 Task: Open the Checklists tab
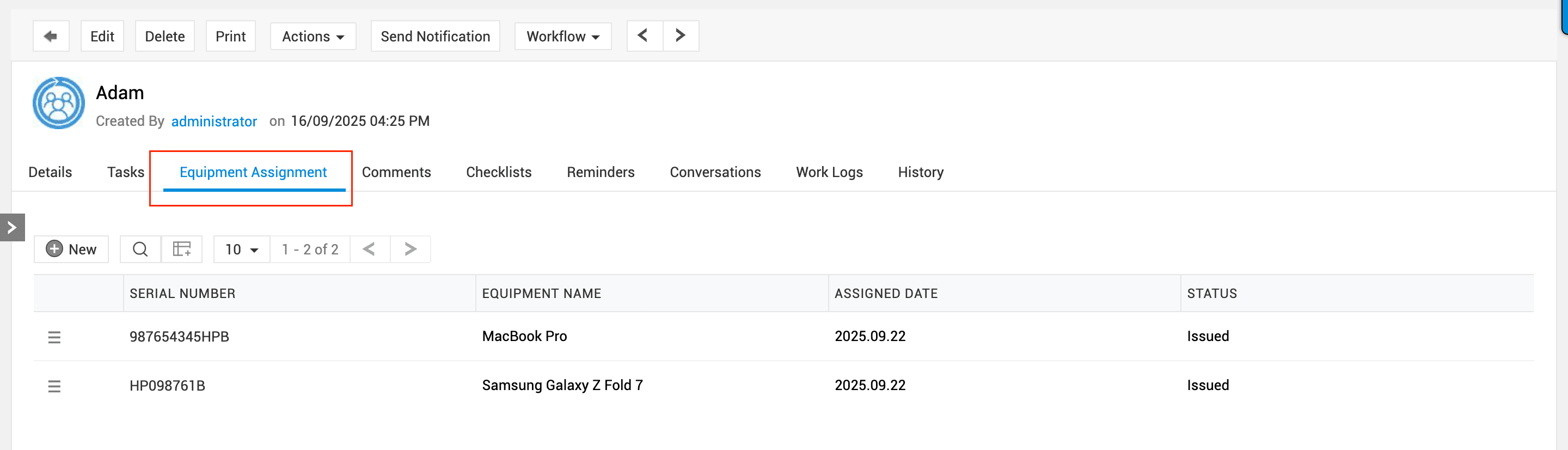point(499,172)
